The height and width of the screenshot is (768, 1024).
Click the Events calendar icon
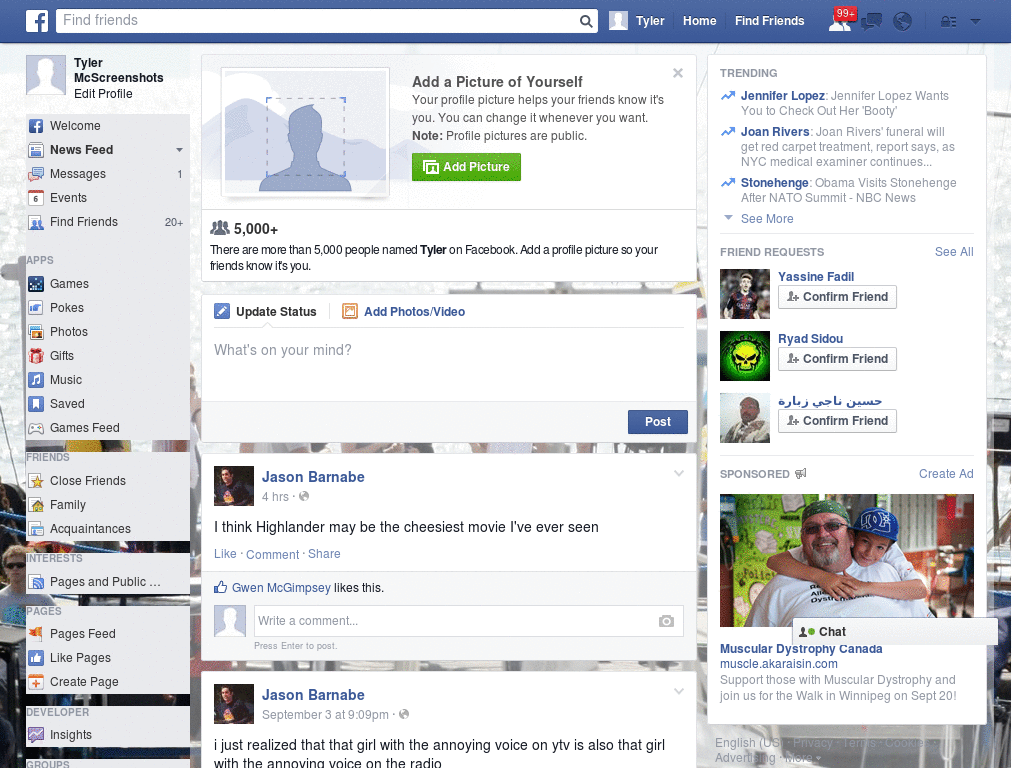pos(36,198)
